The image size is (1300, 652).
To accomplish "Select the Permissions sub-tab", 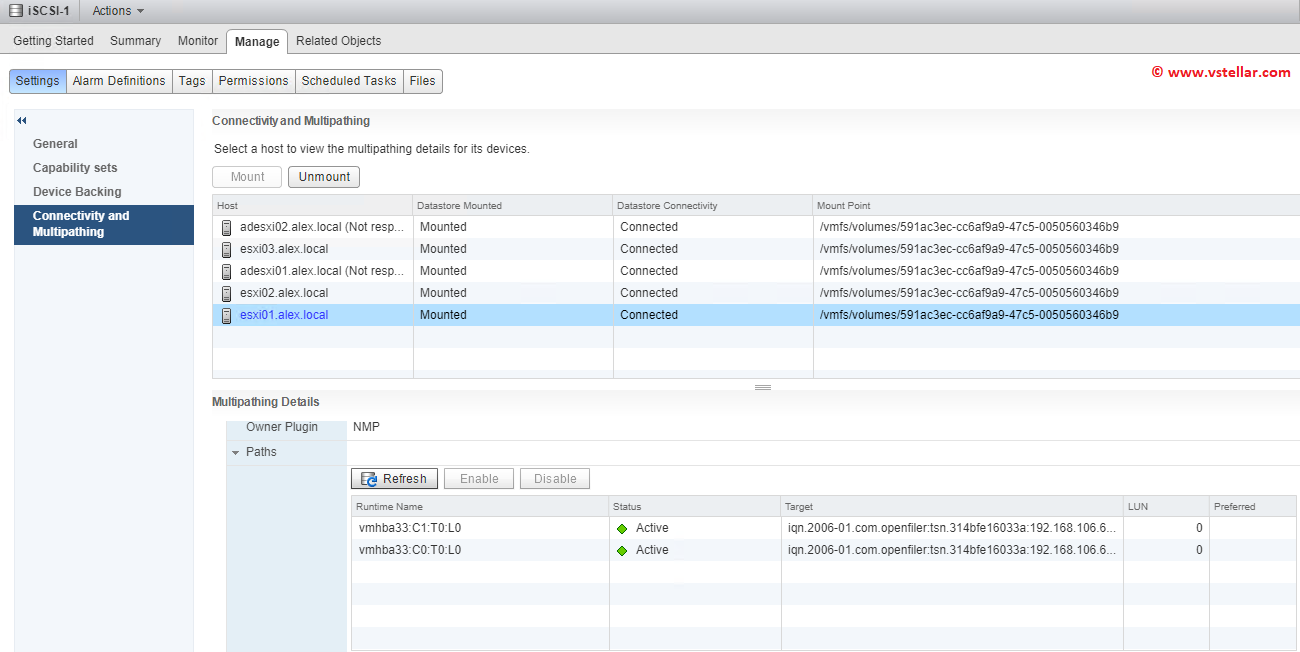I will coord(253,81).
